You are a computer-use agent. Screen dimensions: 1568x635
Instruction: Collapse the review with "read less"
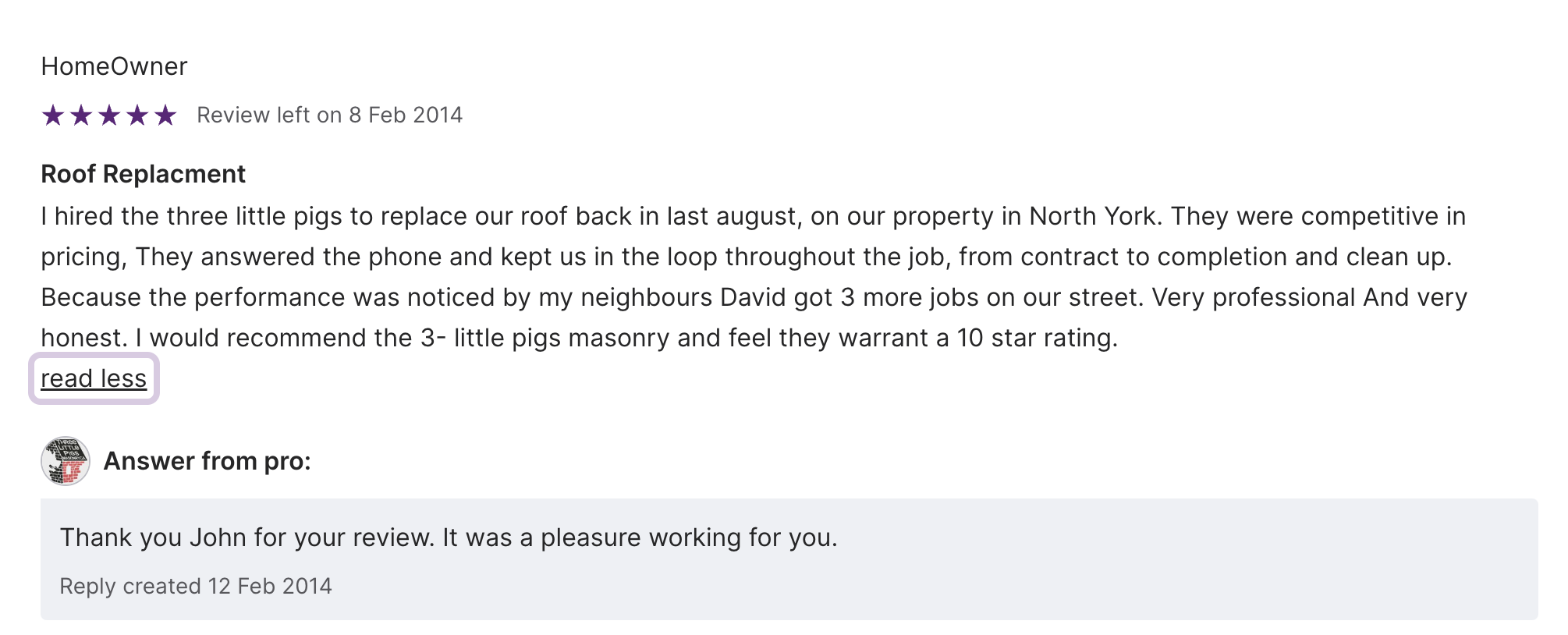(x=94, y=378)
